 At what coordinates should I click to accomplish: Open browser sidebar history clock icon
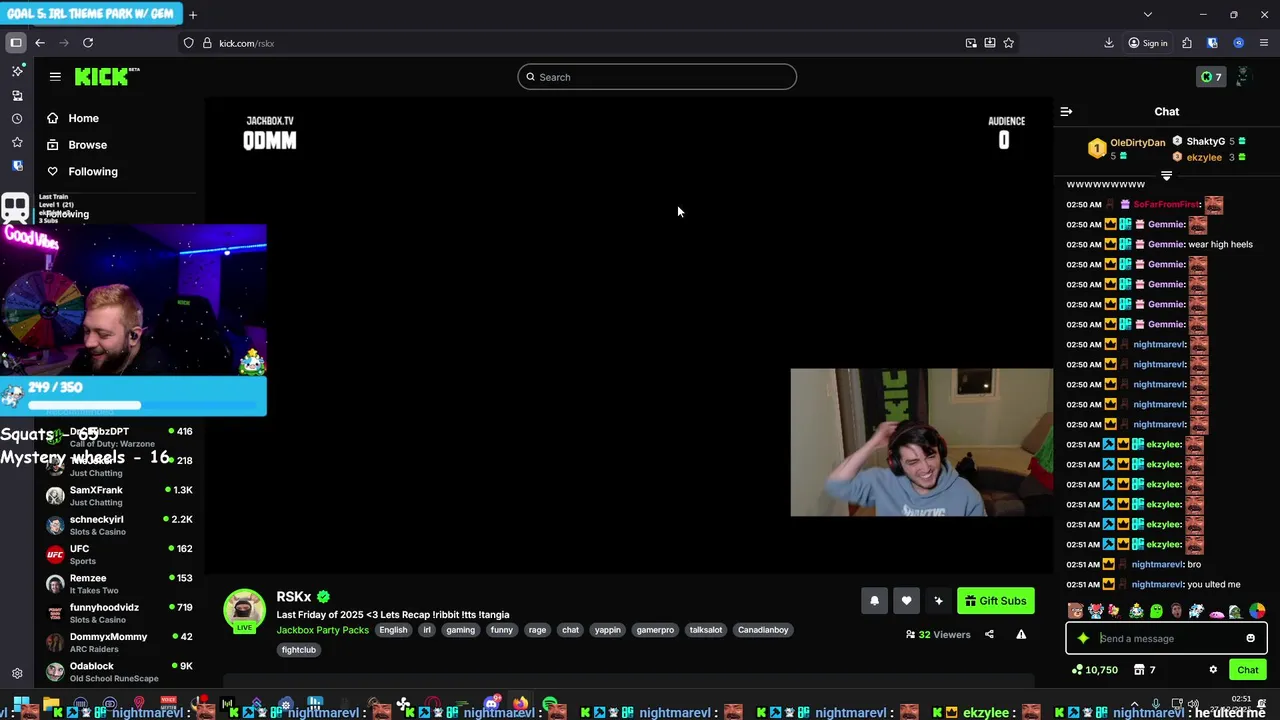pyautogui.click(x=17, y=118)
